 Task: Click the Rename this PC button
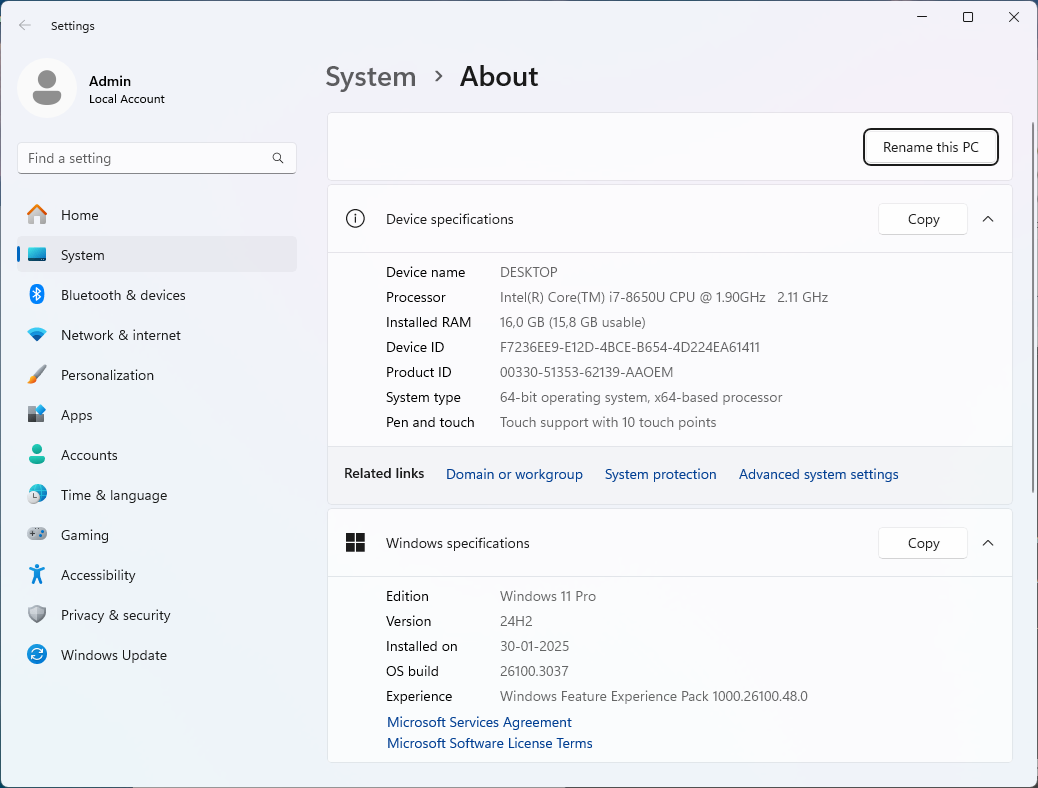coord(930,147)
